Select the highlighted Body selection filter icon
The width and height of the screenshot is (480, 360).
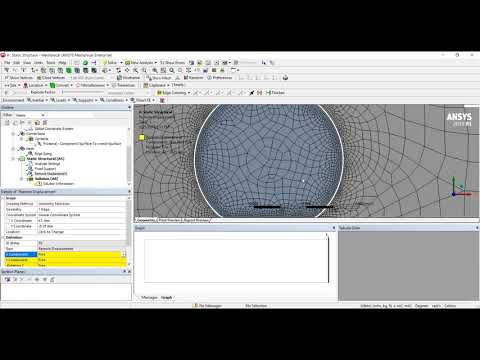[69, 70]
